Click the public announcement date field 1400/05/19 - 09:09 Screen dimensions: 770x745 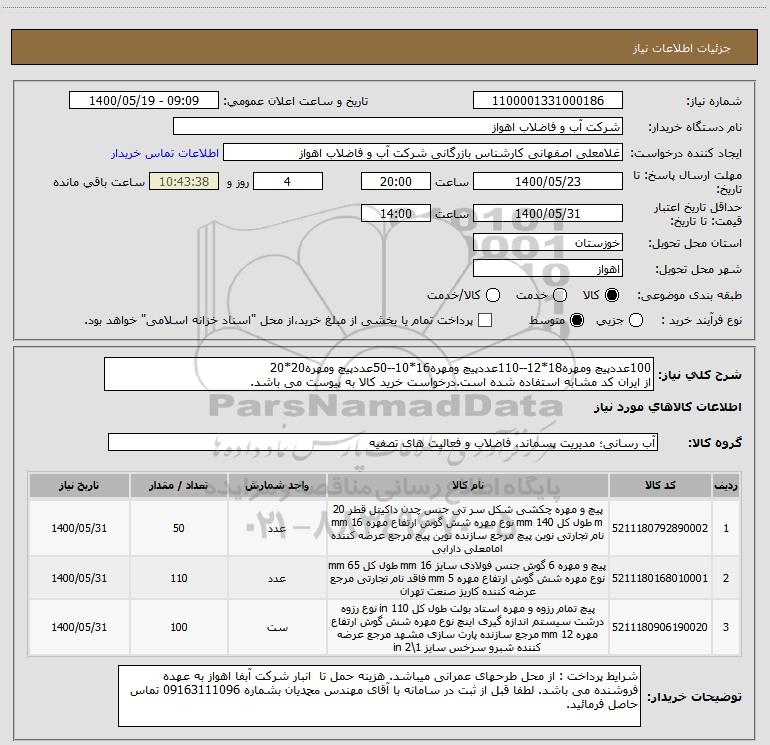[144, 101]
